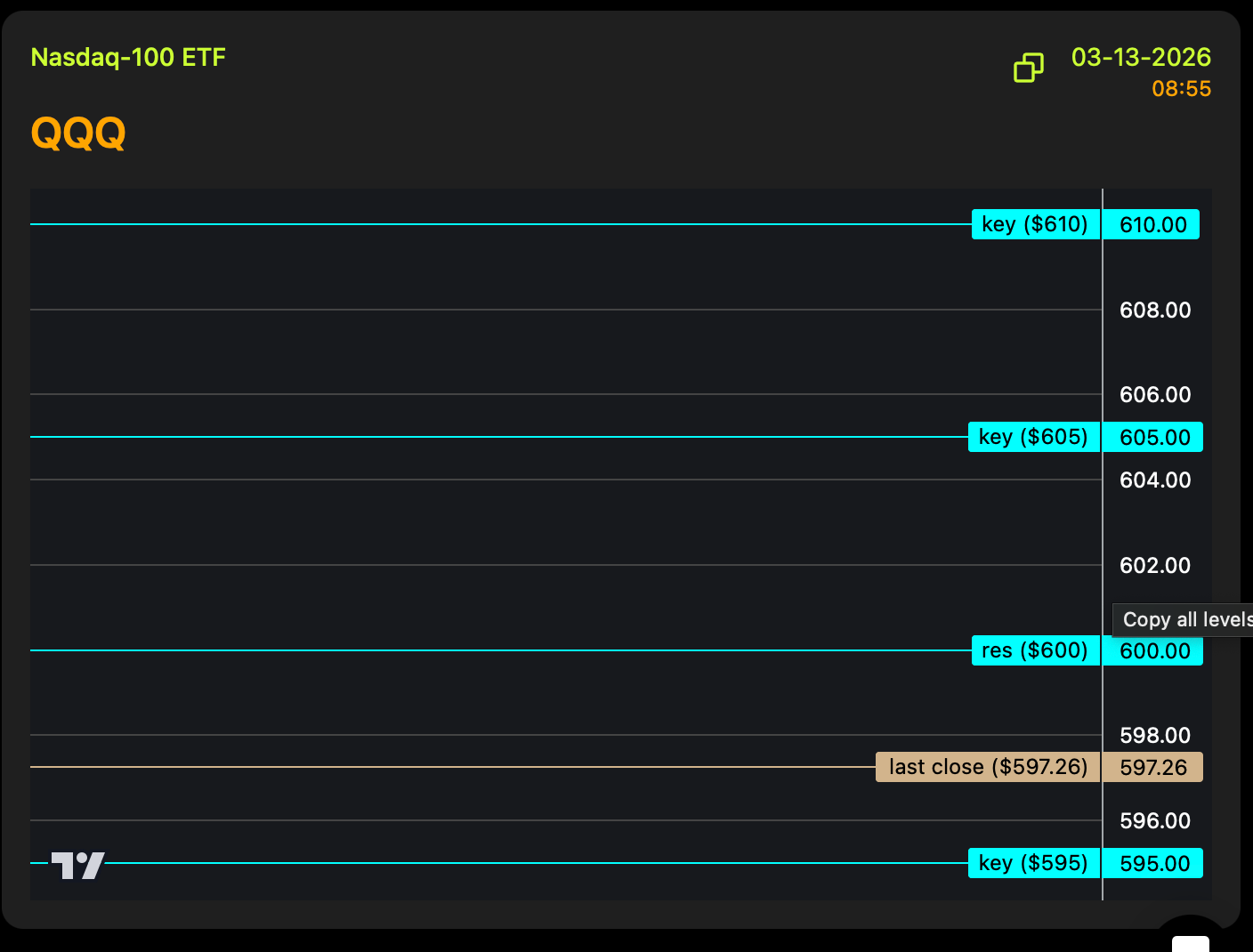Click the 595.00 price axis tag
1253x952 pixels.
click(x=1154, y=864)
